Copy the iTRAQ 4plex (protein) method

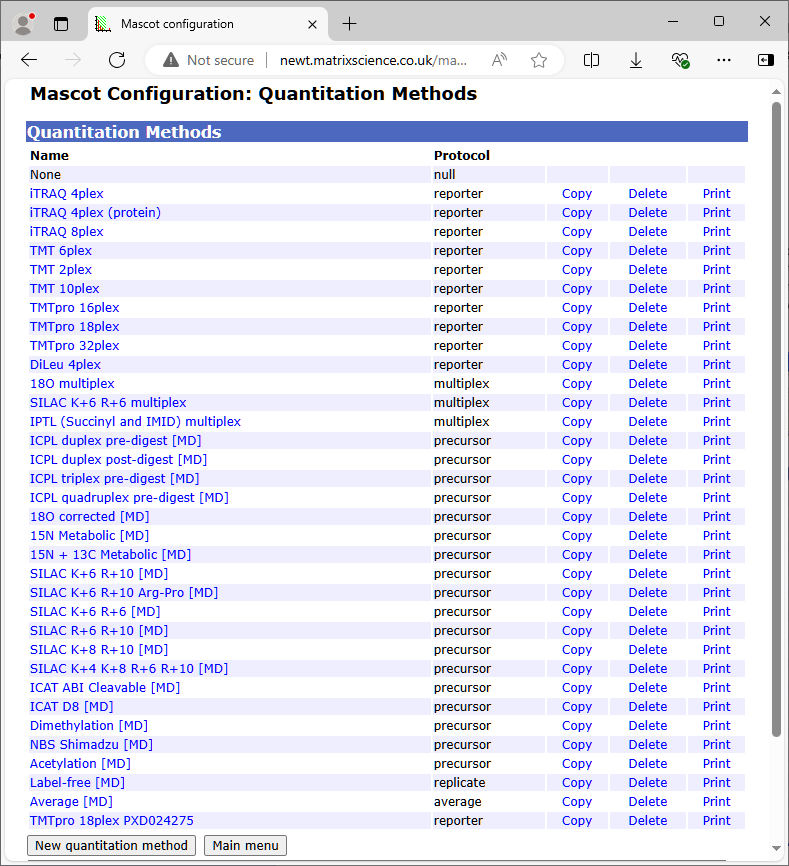coord(577,213)
